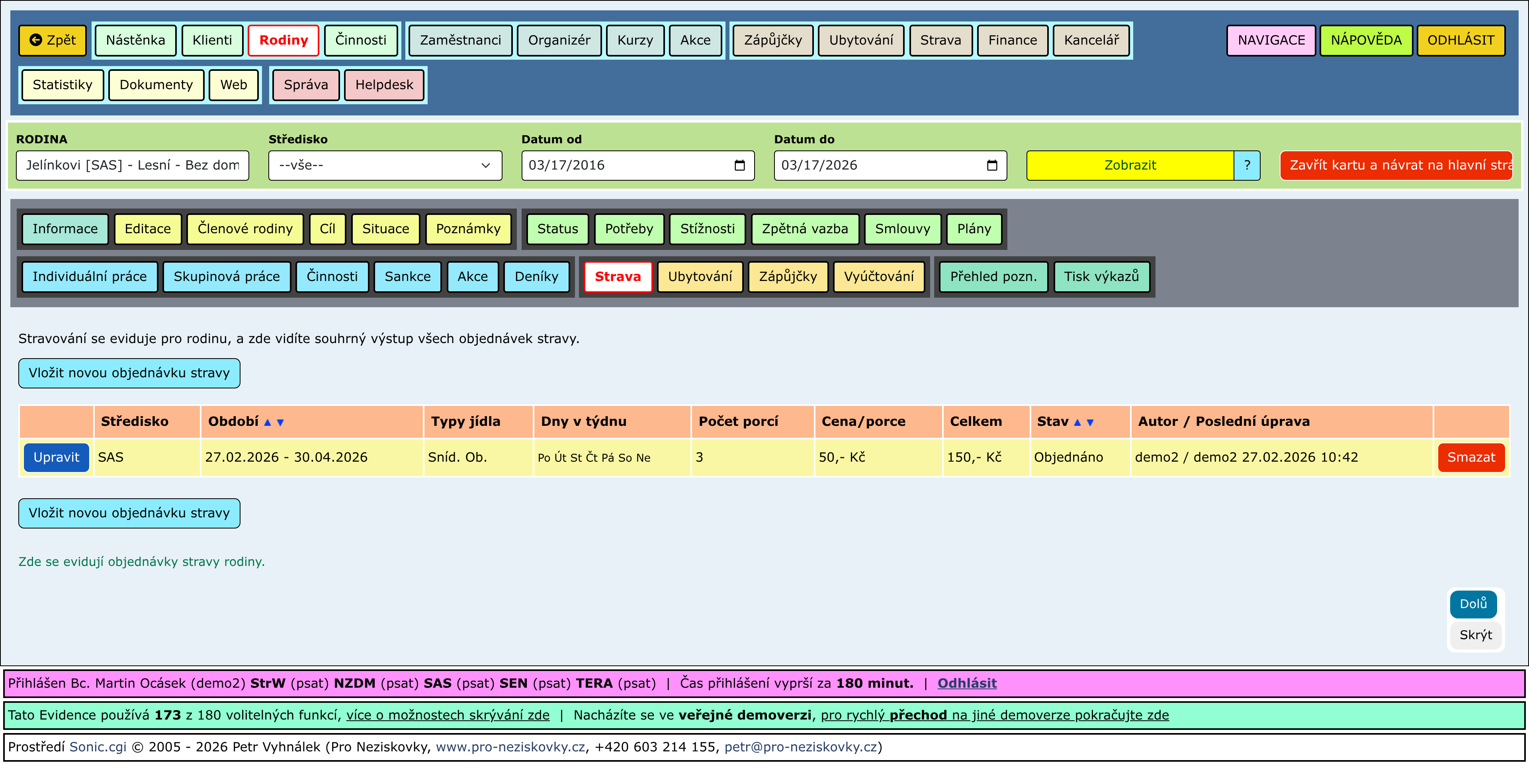Expand the Středisko dropdown
This screenshot has width=1529, height=784.
click(x=385, y=166)
